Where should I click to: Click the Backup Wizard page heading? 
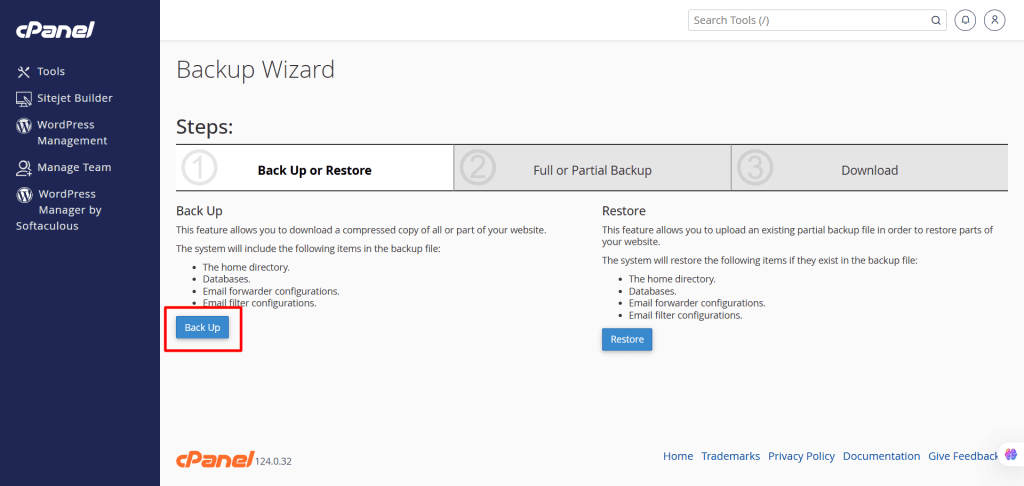click(255, 69)
